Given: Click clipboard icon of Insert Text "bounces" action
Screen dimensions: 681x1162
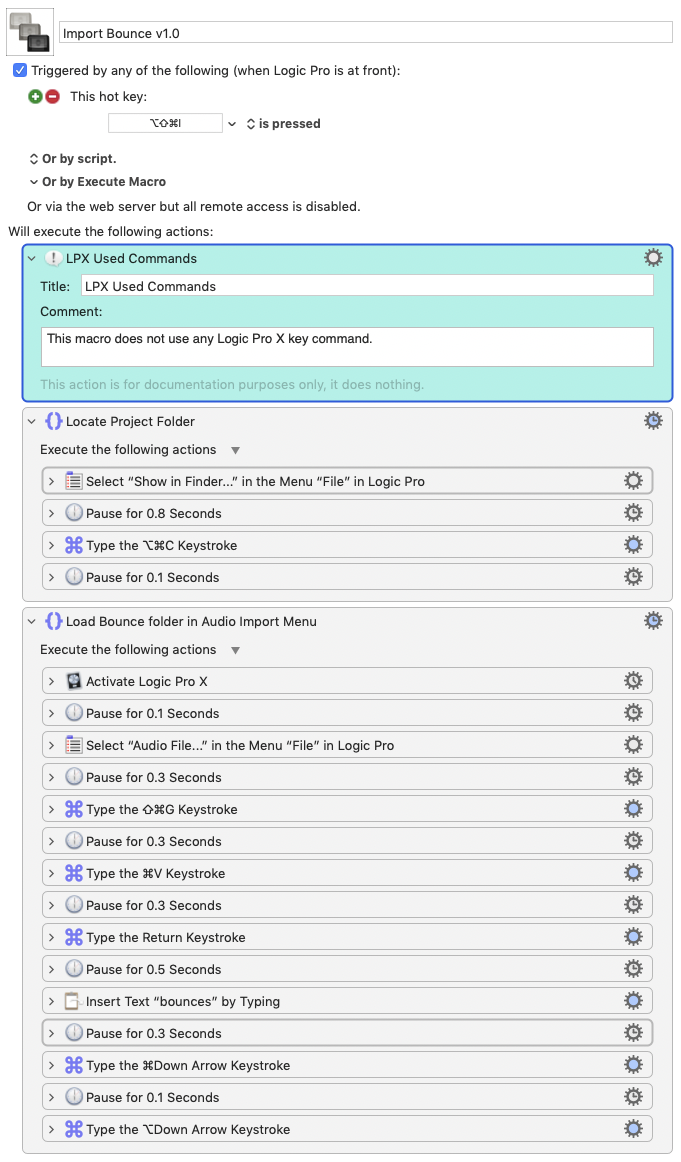Looking at the screenshot, I should 73,1000.
